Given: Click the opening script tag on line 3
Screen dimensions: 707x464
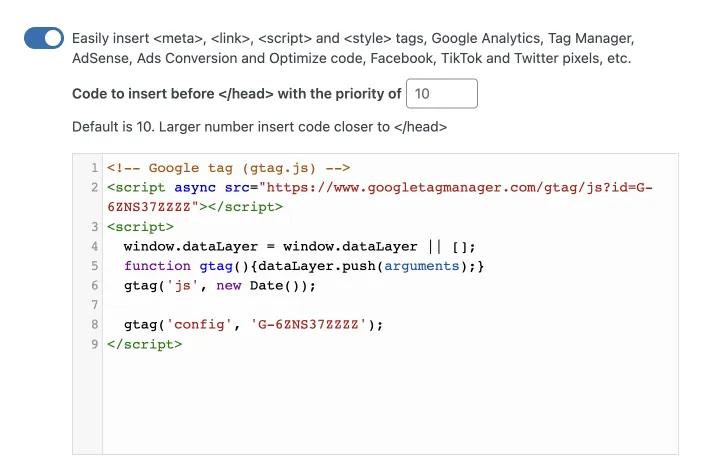Looking at the screenshot, I should tap(140, 226).
